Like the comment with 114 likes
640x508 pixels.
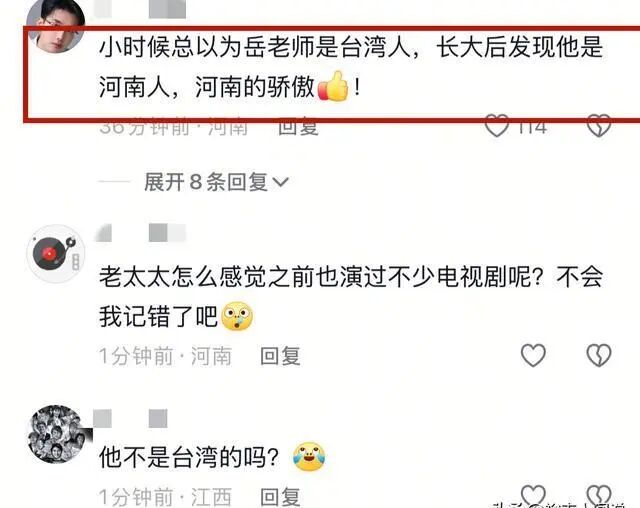(497, 126)
